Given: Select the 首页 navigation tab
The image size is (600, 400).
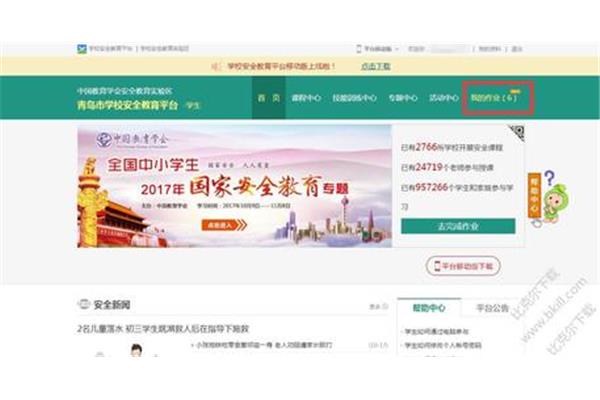Looking at the screenshot, I should (x=269, y=98).
